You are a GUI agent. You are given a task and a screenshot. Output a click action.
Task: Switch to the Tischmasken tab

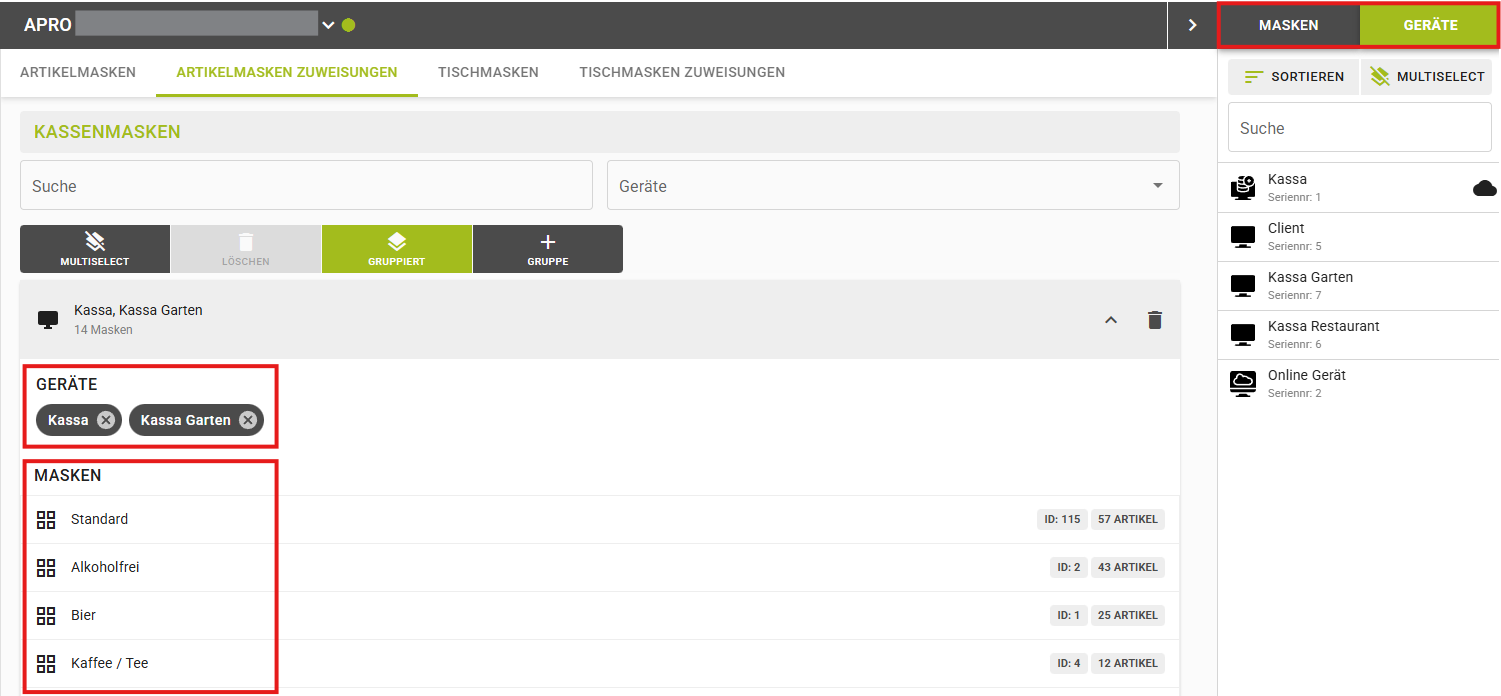tap(488, 72)
